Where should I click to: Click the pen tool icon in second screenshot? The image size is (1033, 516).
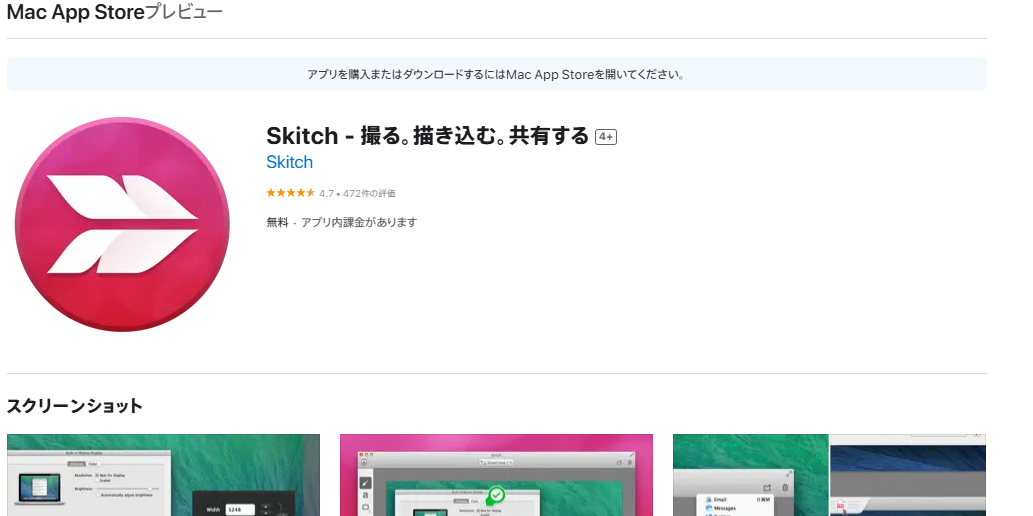point(366,483)
